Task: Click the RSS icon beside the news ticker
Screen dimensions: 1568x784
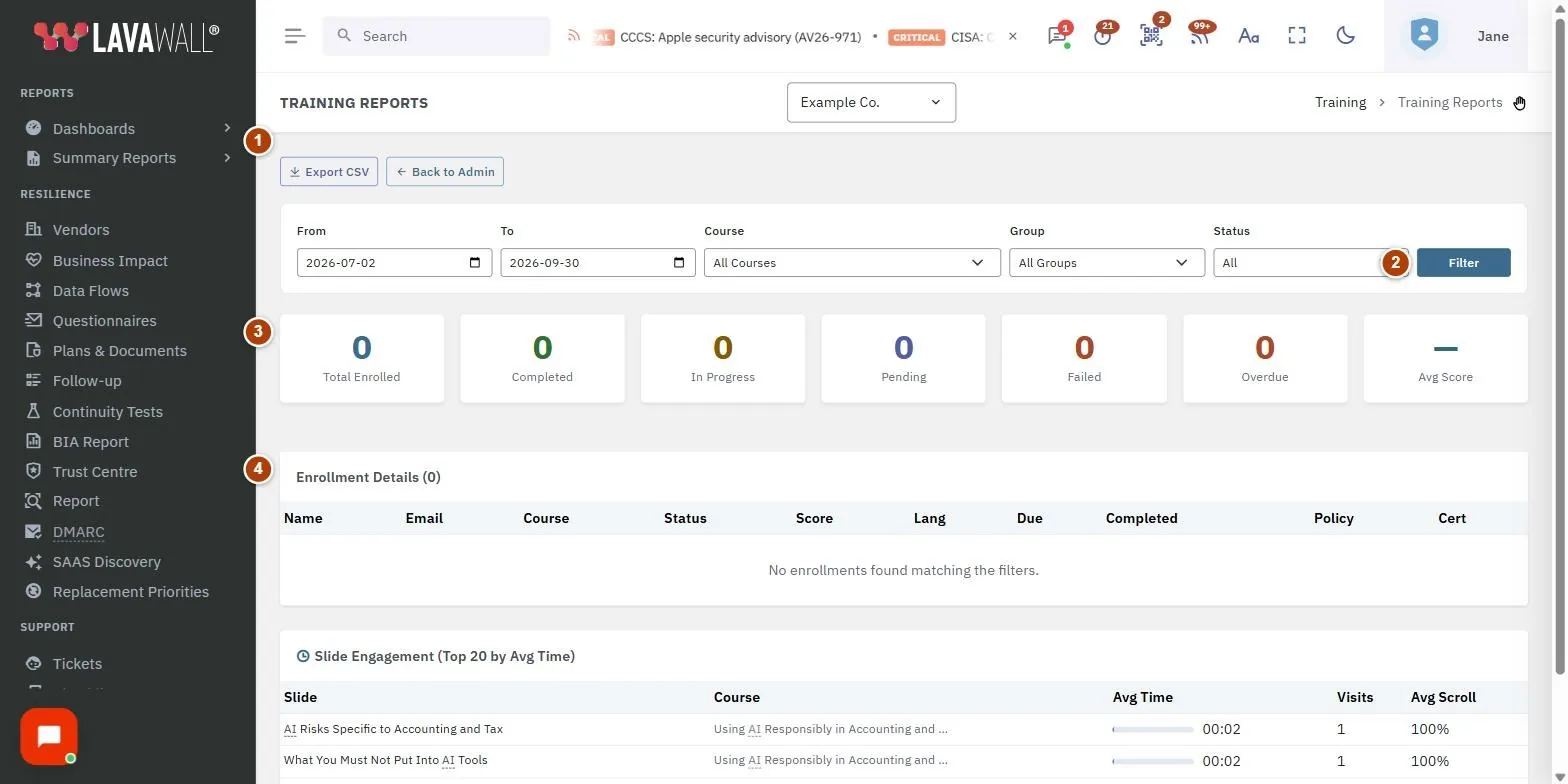Action: coord(574,36)
